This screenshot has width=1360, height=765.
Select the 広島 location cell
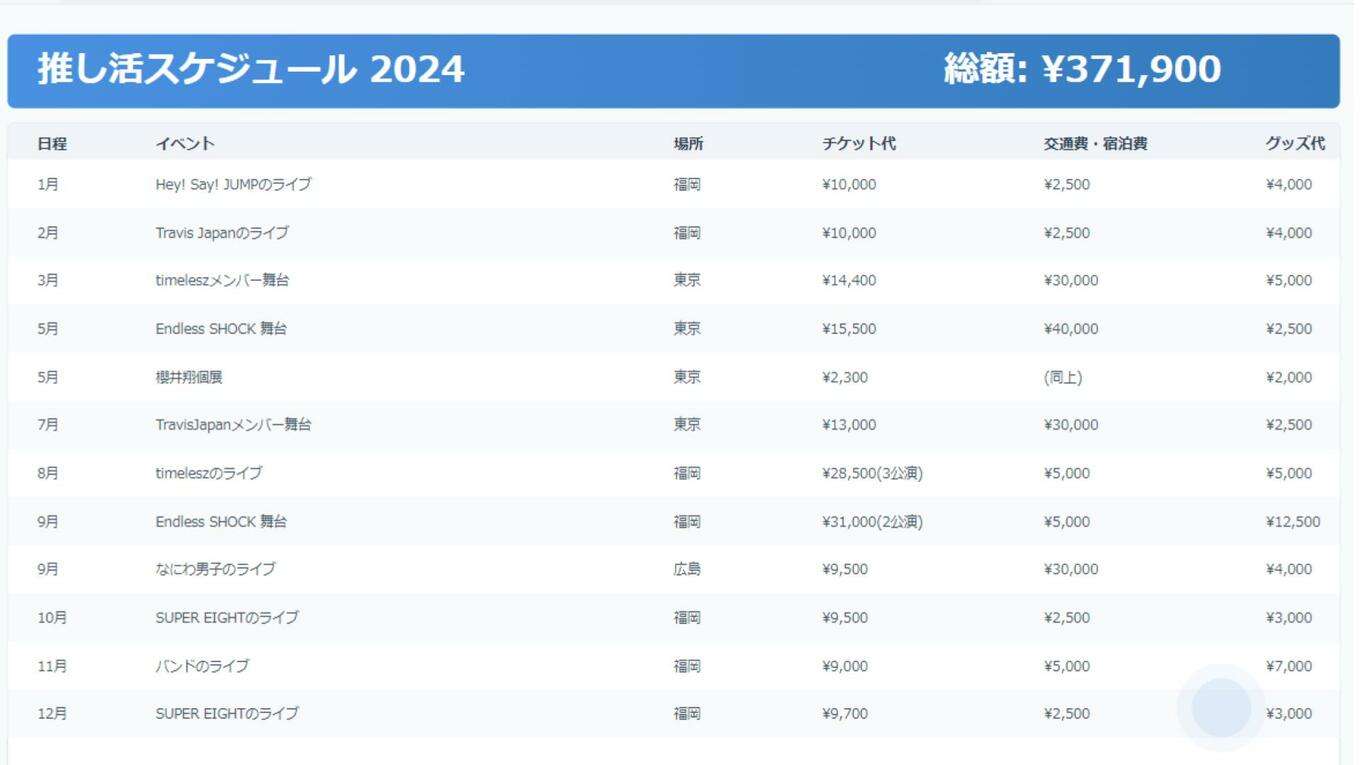coord(687,569)
